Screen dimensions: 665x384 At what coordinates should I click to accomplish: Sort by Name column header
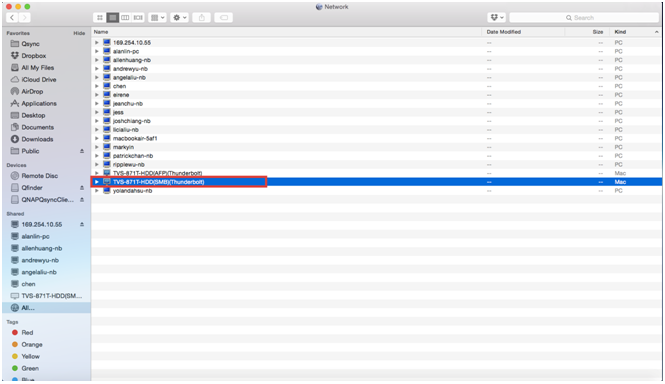pyautogui.click(x=287, y=32)
